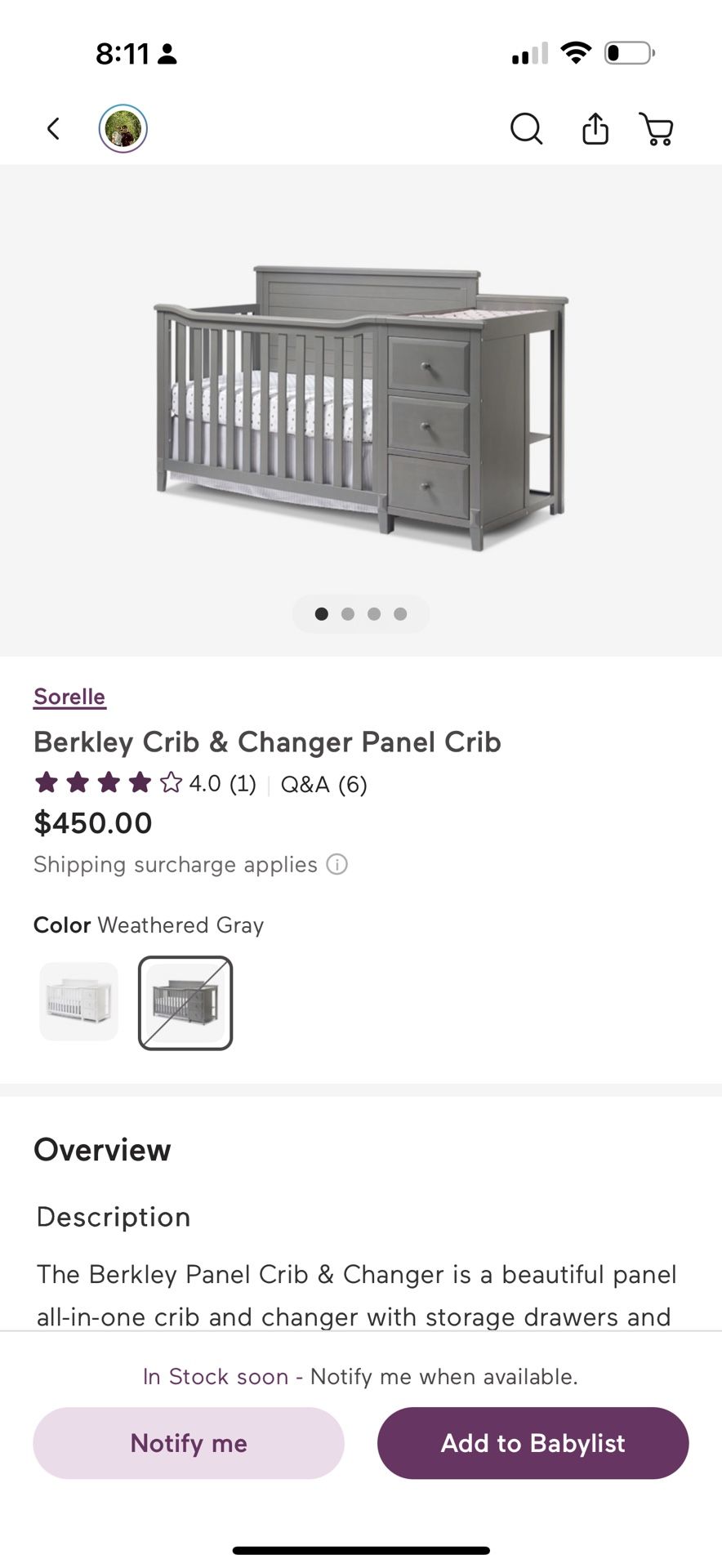Tap the Notify me button

[189, 1443]
